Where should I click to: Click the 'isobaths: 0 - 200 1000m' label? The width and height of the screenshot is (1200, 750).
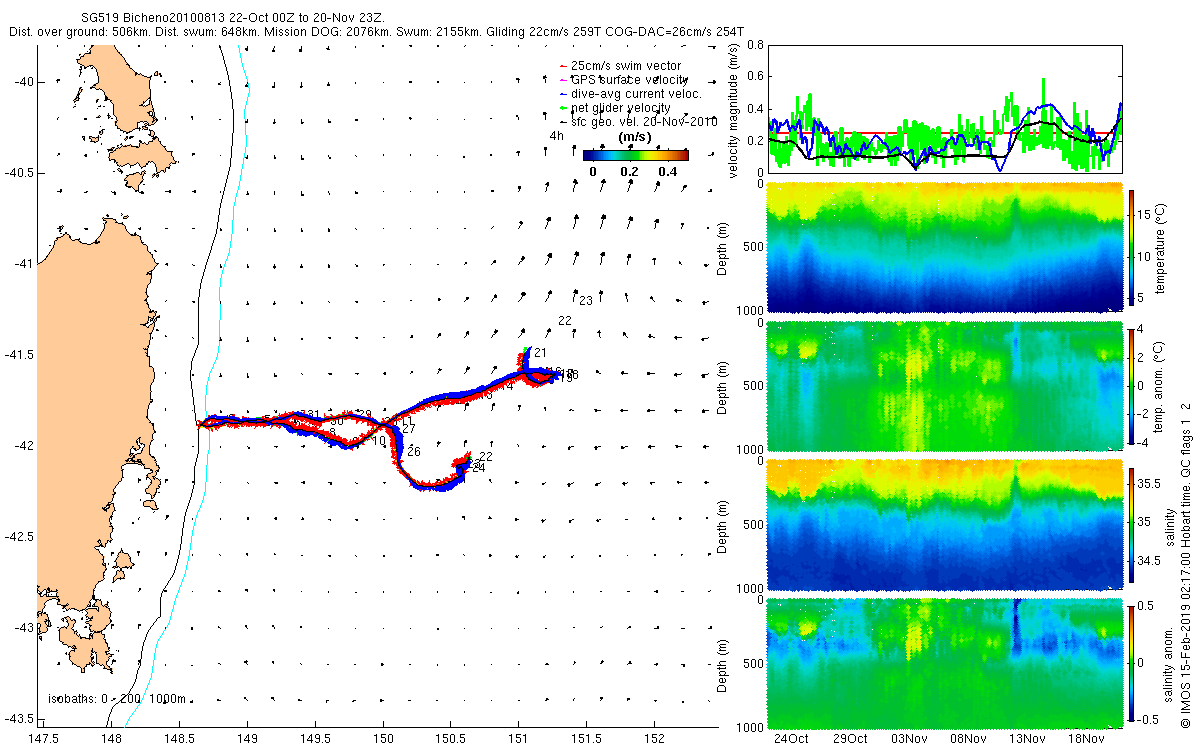click(117, 699)
